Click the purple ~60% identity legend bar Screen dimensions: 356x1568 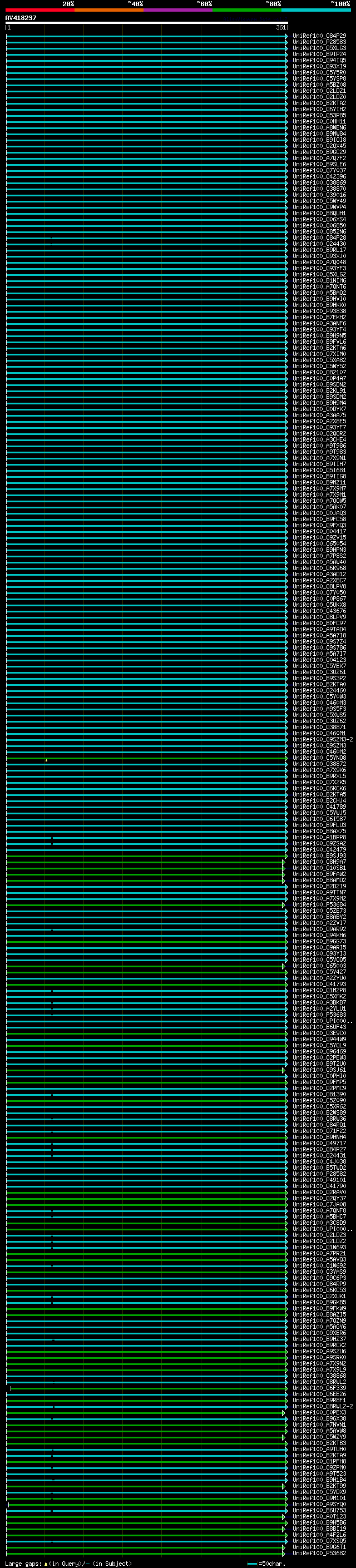click(179, 10)
